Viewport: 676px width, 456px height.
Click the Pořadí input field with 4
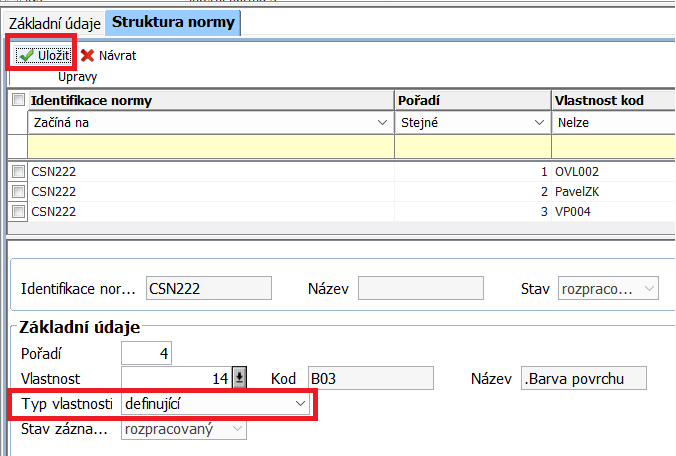coord(148,353)
